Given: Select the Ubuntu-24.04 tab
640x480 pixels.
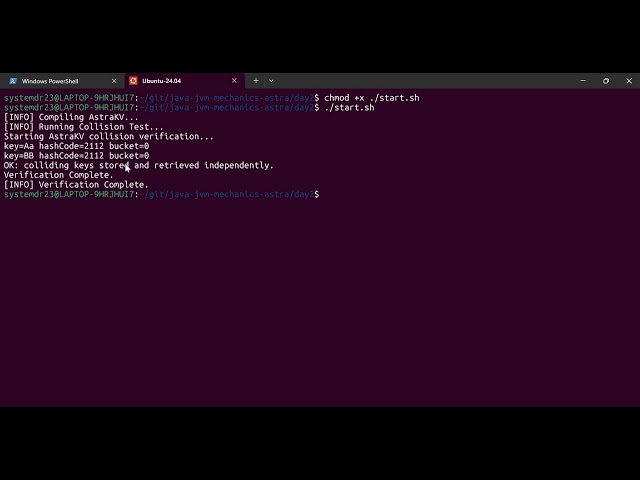Looking at the screenshot, I should (x=184, y=81).
